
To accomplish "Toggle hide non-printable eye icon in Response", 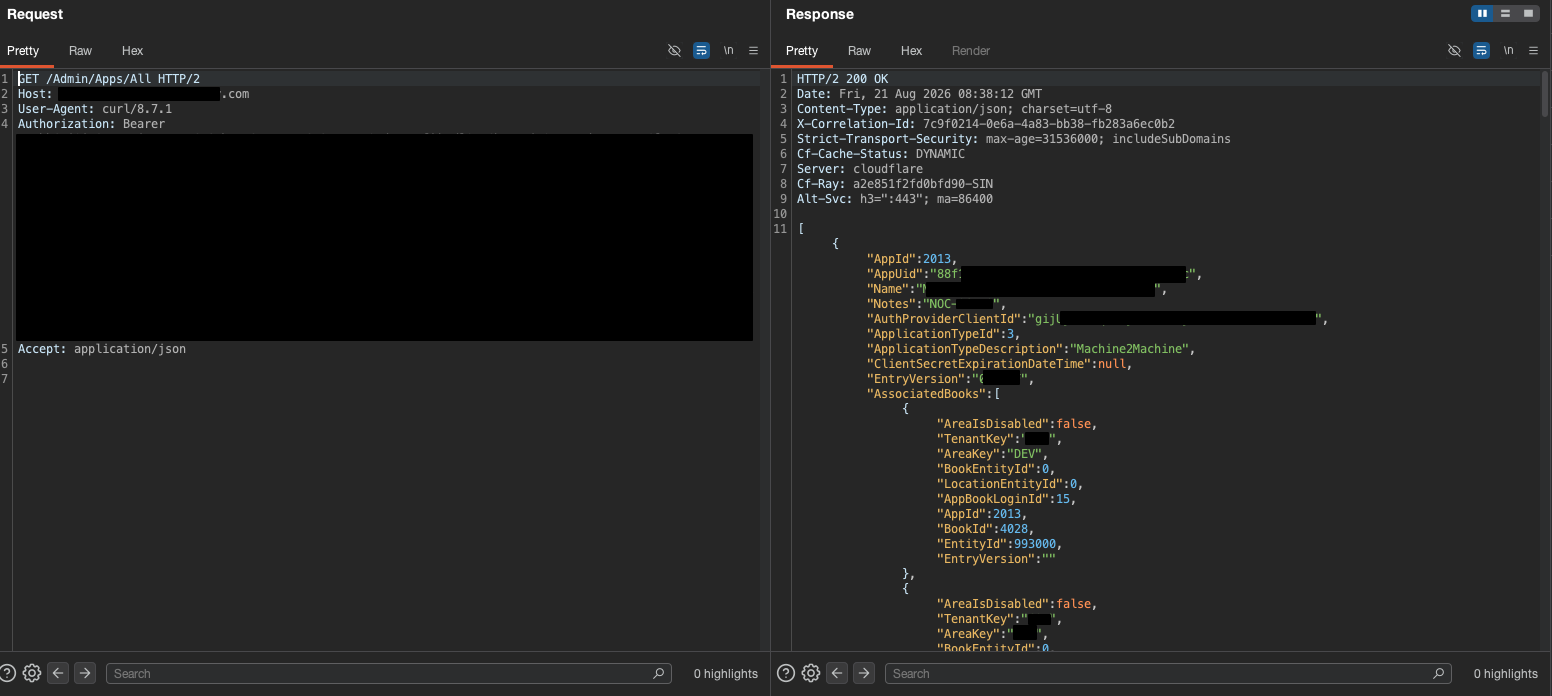I will coord(1454,50).
